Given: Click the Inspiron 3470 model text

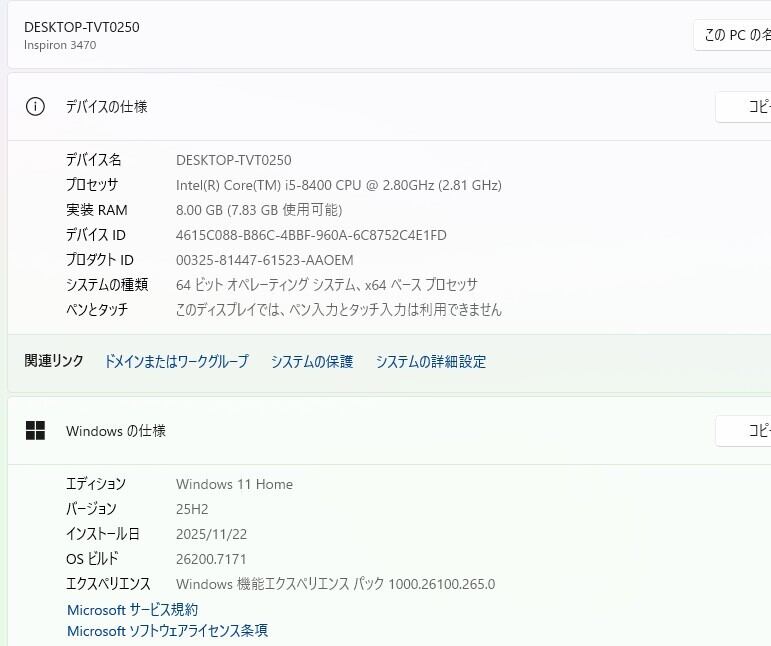Looking at the screenshot, I should 60,45.
